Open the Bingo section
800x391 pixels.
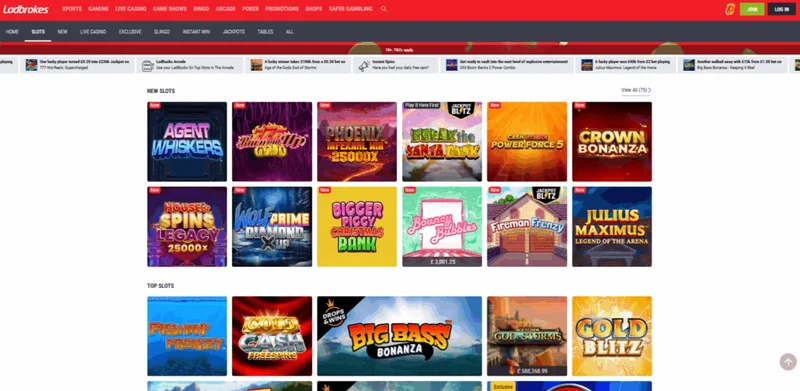point(201,9)
